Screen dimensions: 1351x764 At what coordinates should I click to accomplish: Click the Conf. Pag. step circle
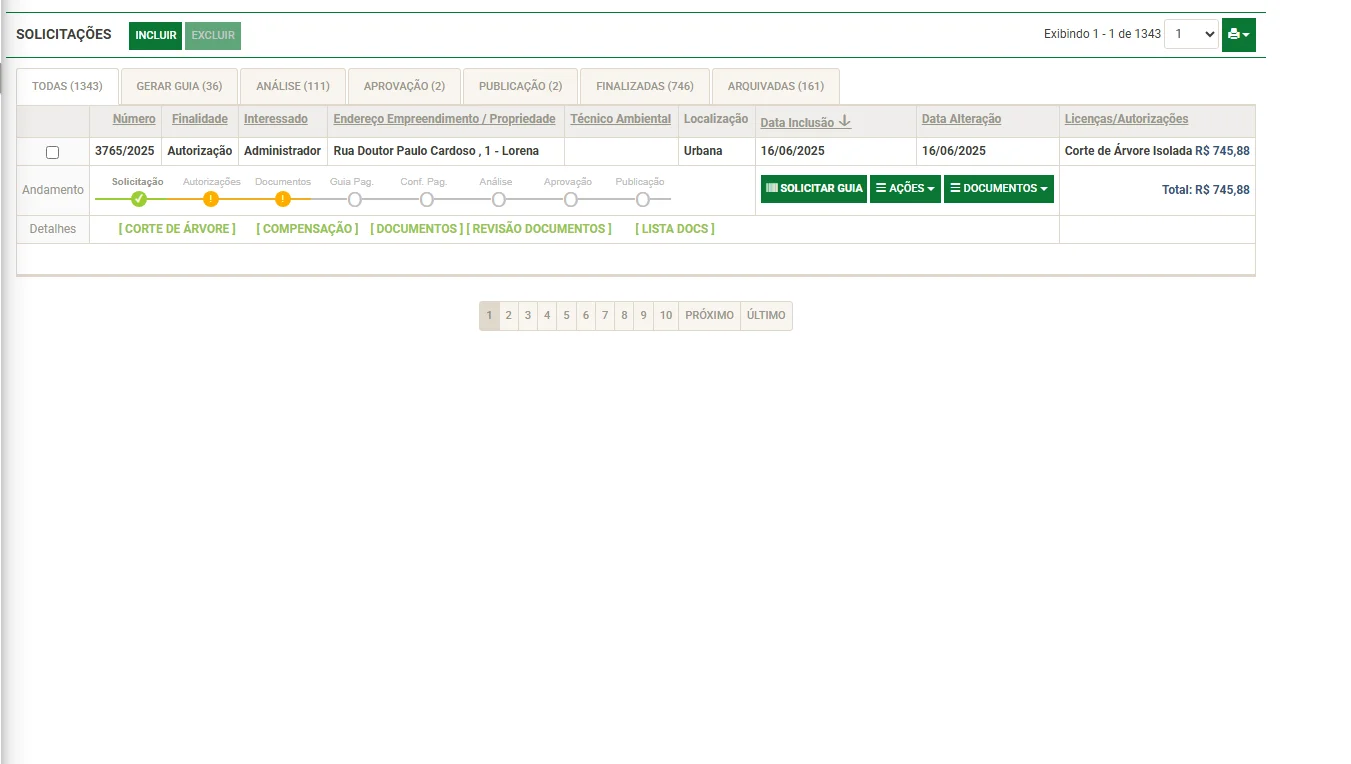[x=427, y=199]
